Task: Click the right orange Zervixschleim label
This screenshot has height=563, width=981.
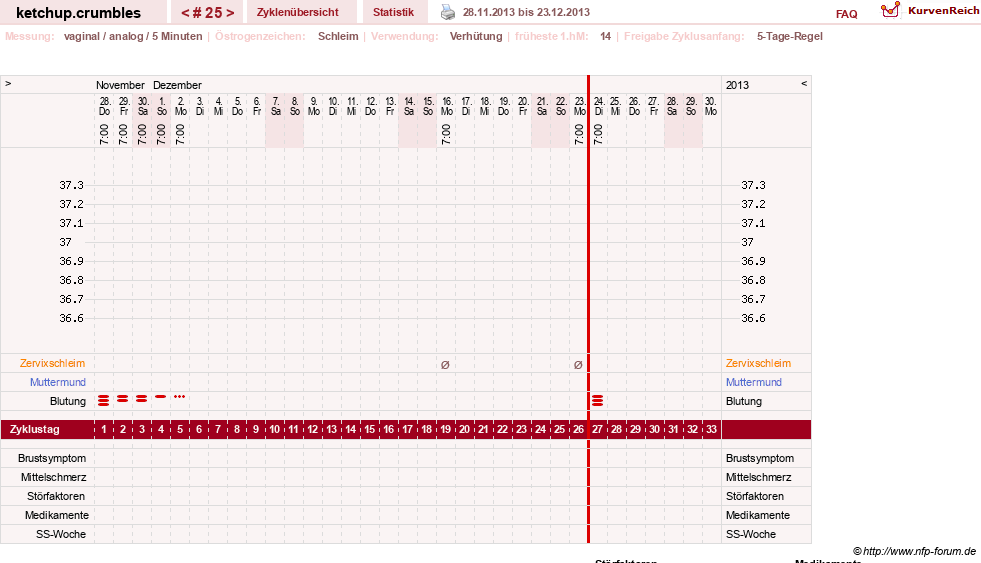Action: pyautogui.click(x=758, y=363)
